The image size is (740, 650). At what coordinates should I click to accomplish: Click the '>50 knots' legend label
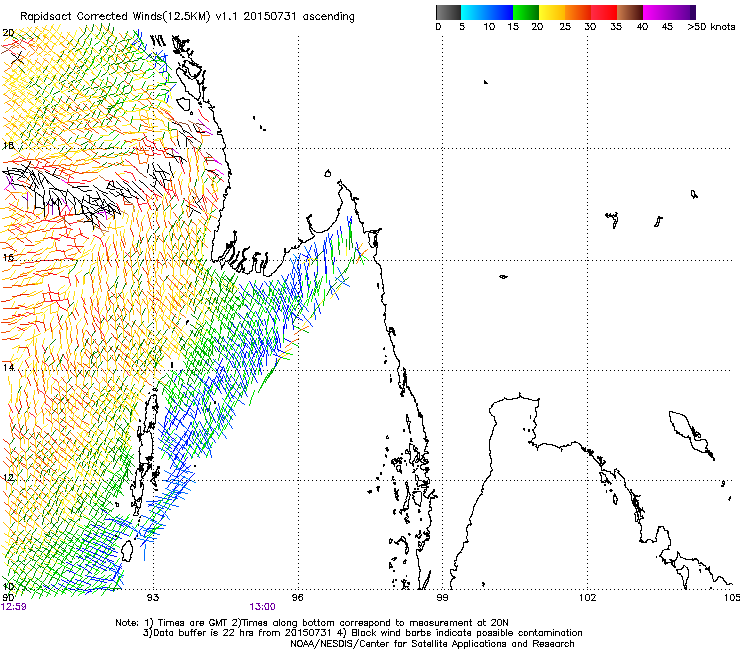click(711, 27)
